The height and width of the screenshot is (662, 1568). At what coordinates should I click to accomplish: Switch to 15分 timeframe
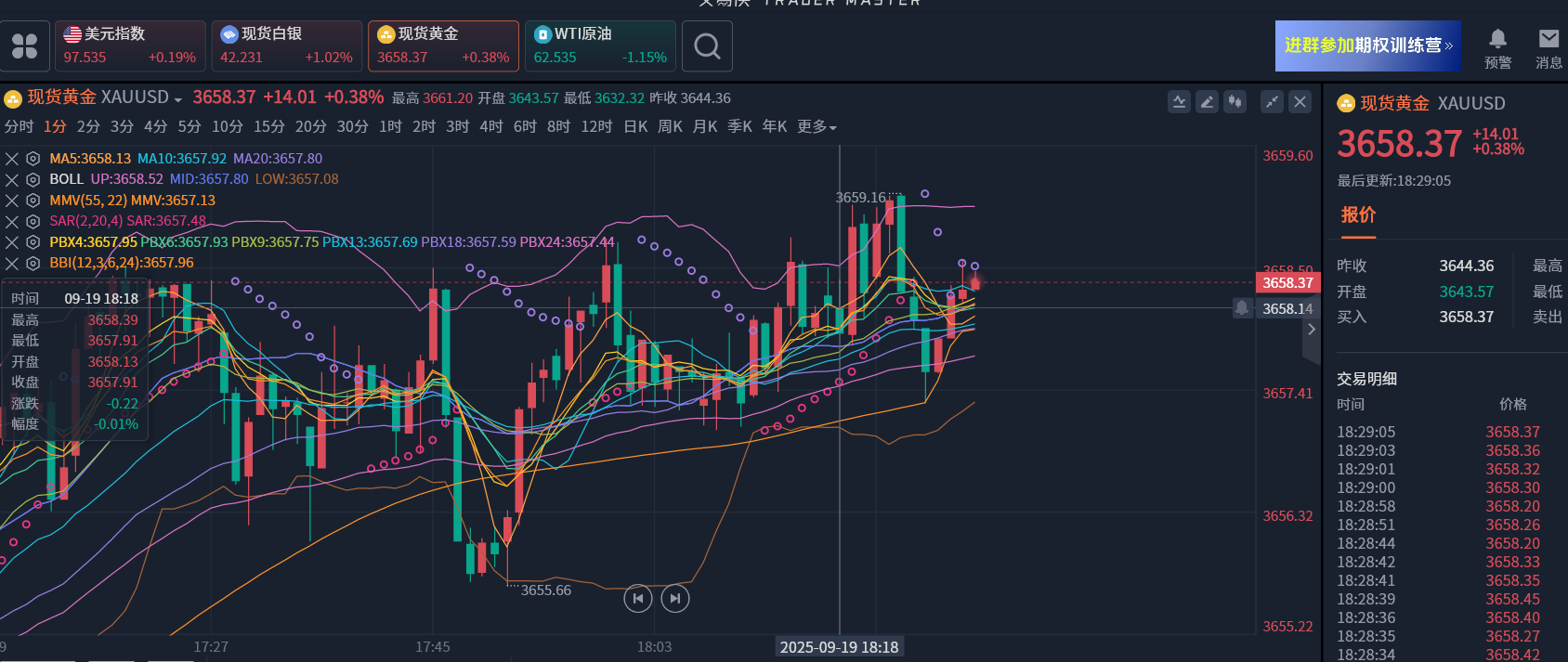(269, 126)
